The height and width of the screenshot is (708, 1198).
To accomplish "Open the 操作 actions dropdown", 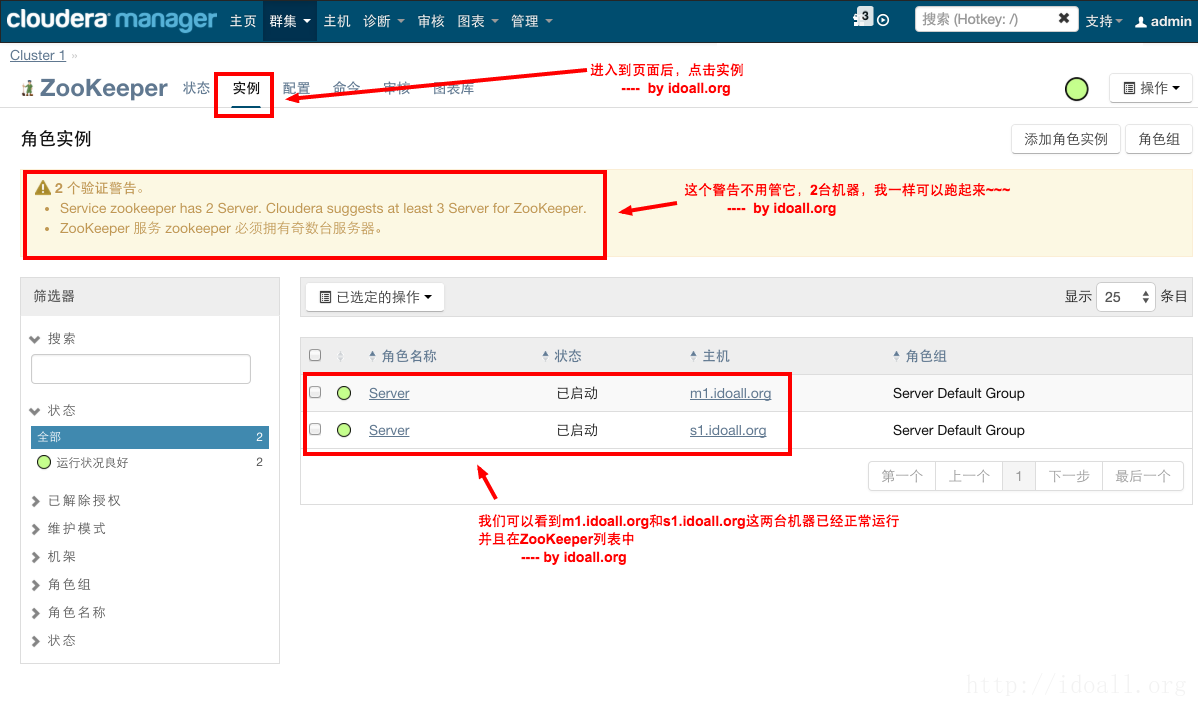I will point(1151,88).
